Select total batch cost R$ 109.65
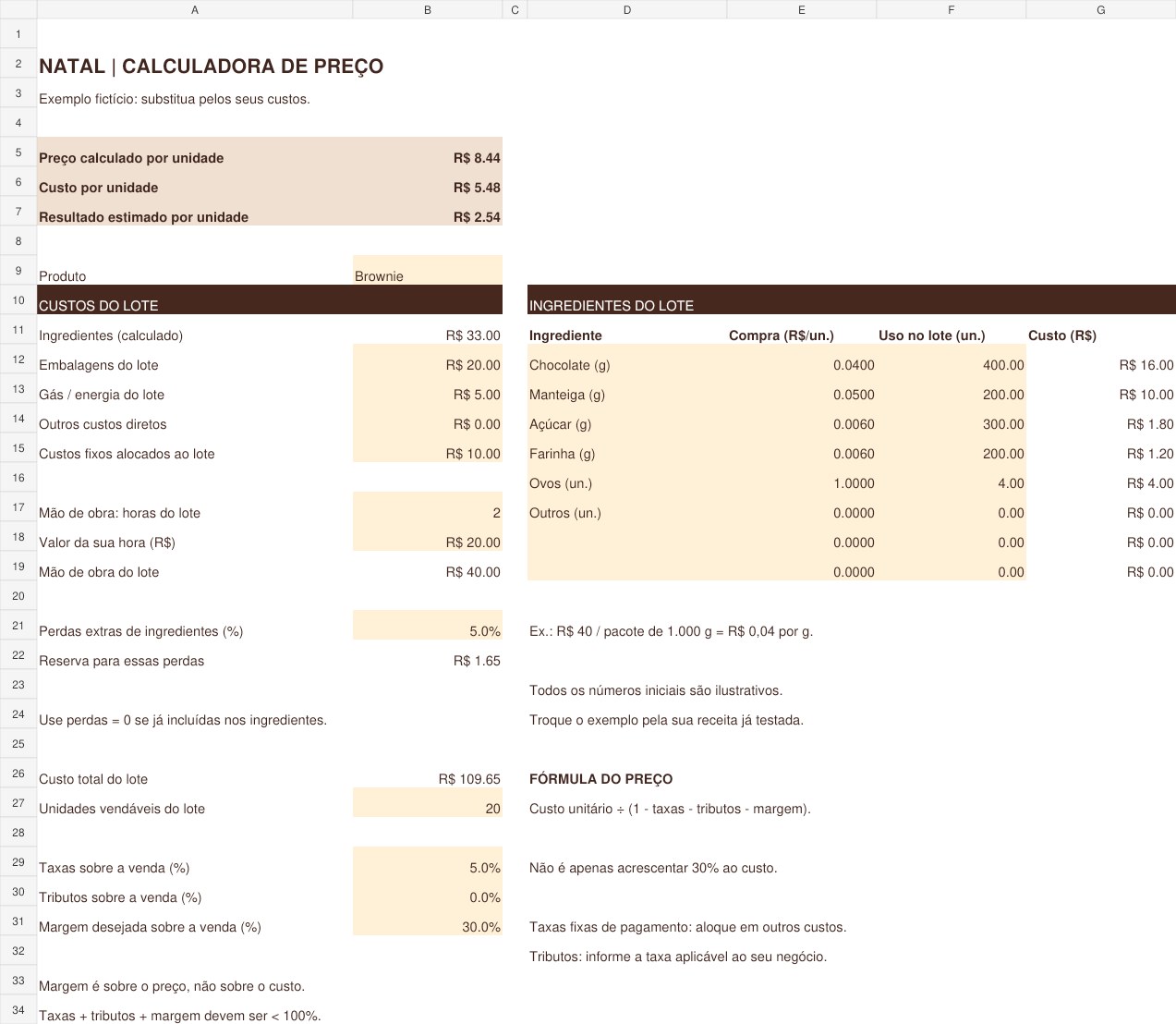Viewport: 1176px width, 1024px height. [x=428, y=773]
